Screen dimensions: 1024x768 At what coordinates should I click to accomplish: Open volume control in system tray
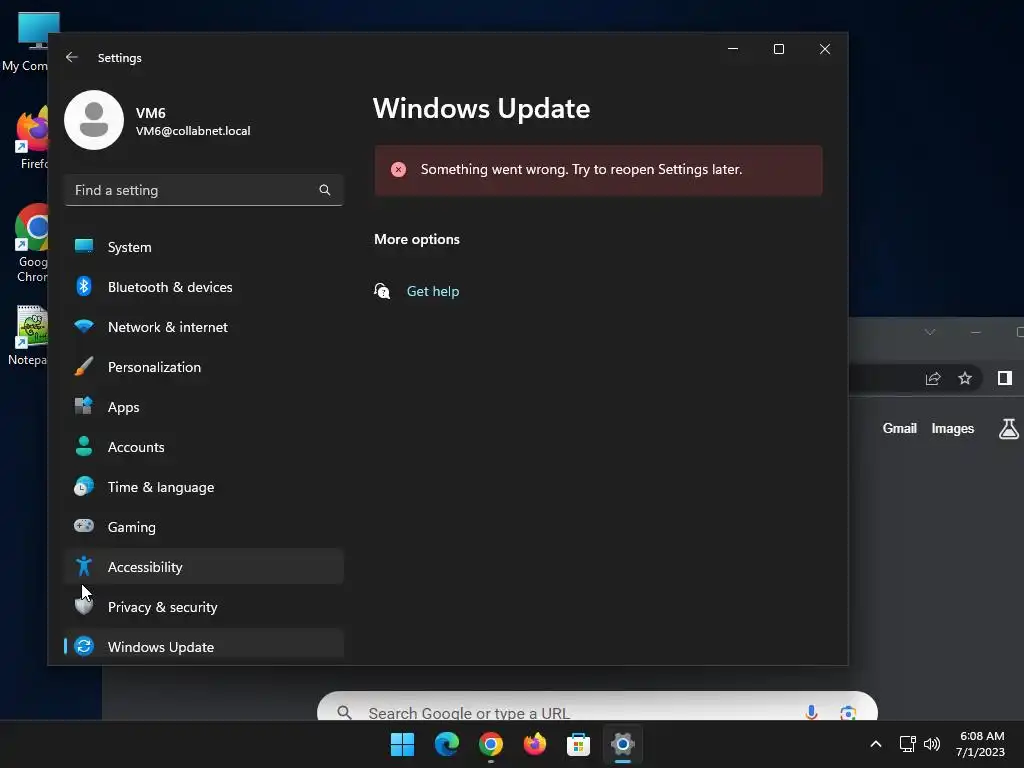point(932,744)
